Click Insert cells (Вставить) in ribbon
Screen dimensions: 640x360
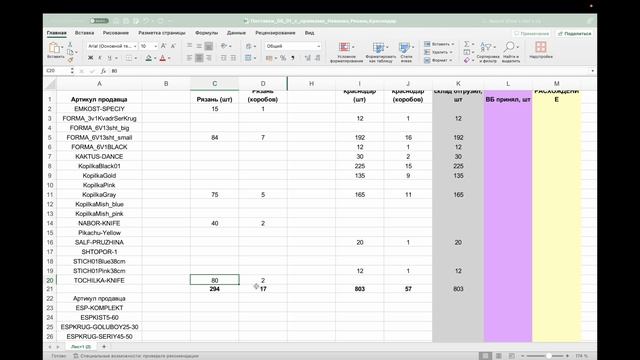coord(439,44)
